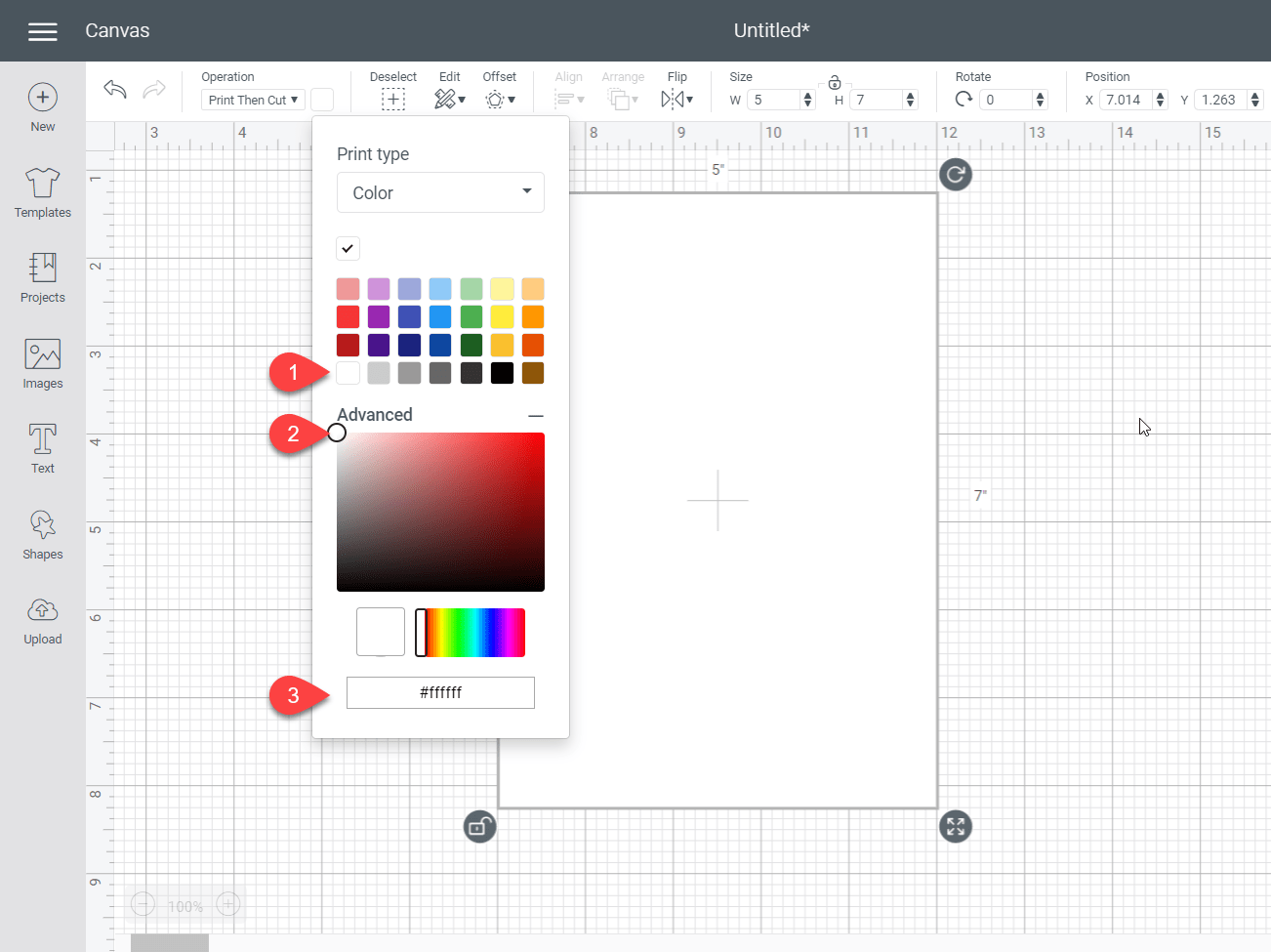Screen dimensions: 1271x952
Task: Open the Arrange tool
Action: (x=623, y=100)
